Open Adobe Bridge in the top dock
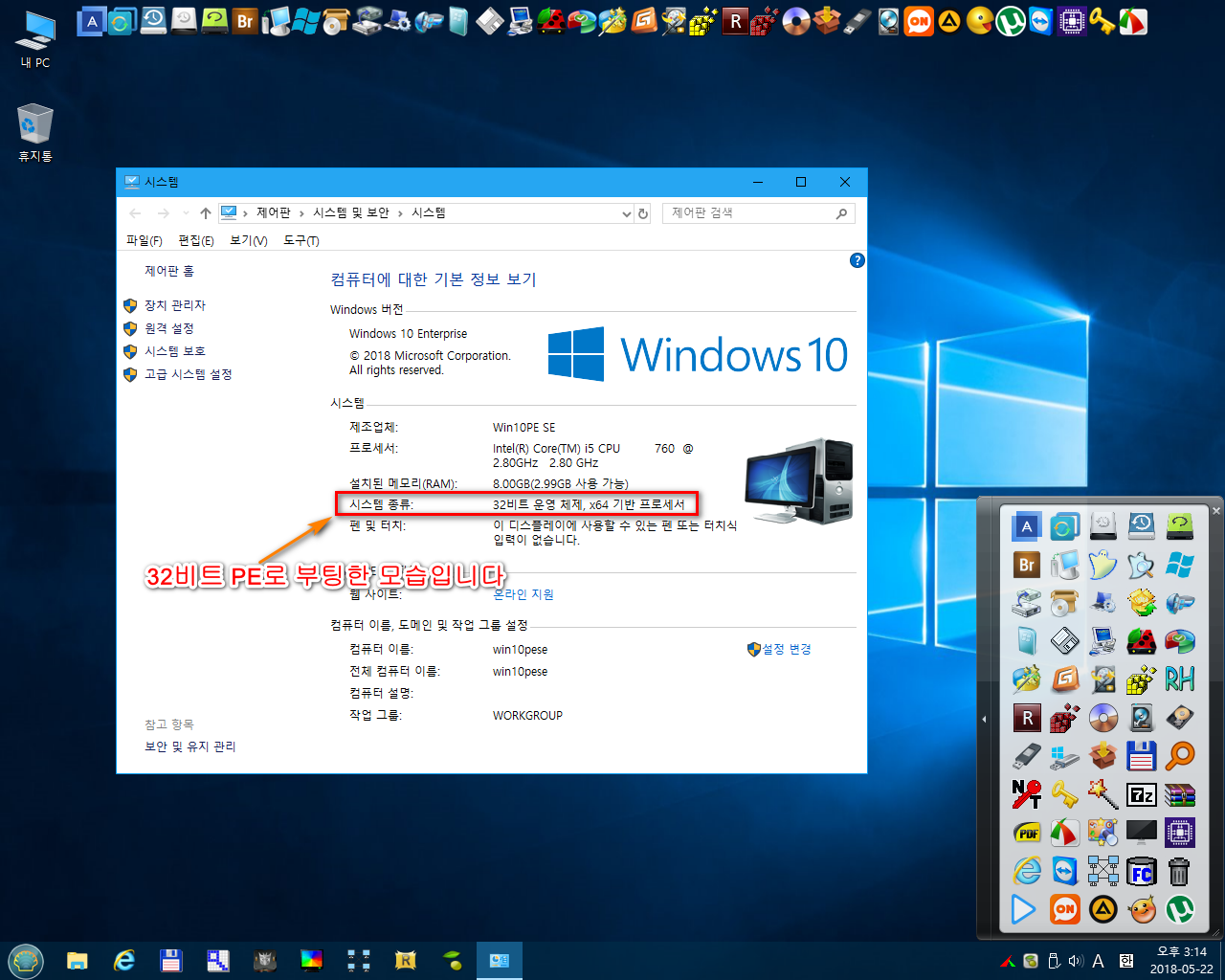 [x=246, y=20]
